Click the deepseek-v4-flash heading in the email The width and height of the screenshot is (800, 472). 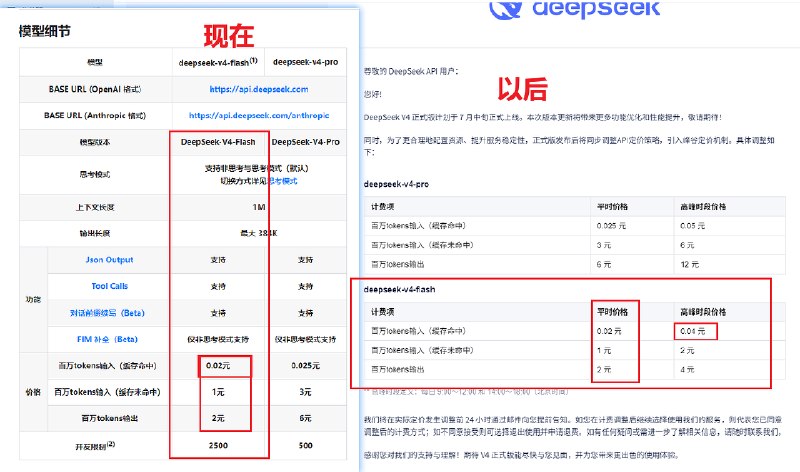(x=399, y=289)
